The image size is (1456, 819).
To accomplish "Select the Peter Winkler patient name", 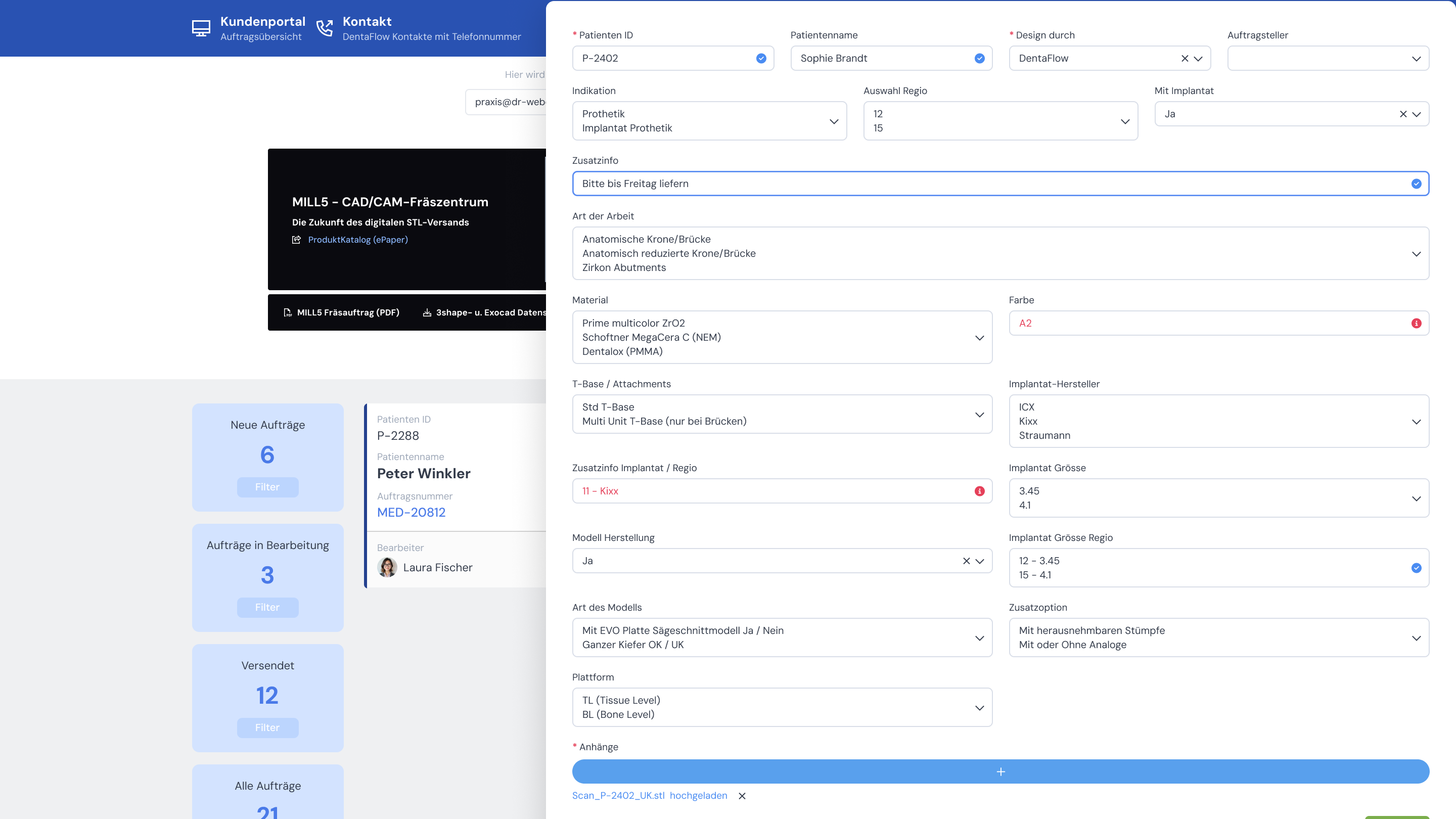I will click(x=424, y=474).
